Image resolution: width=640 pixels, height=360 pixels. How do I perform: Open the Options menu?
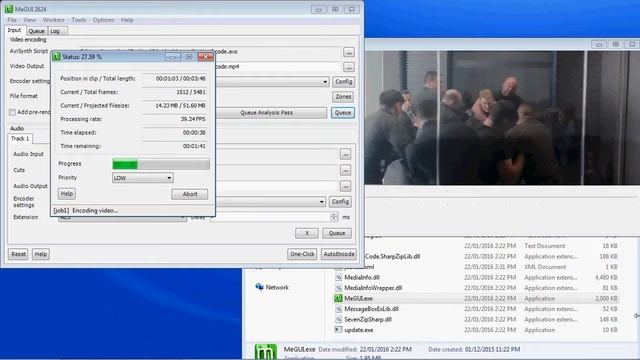103,20
